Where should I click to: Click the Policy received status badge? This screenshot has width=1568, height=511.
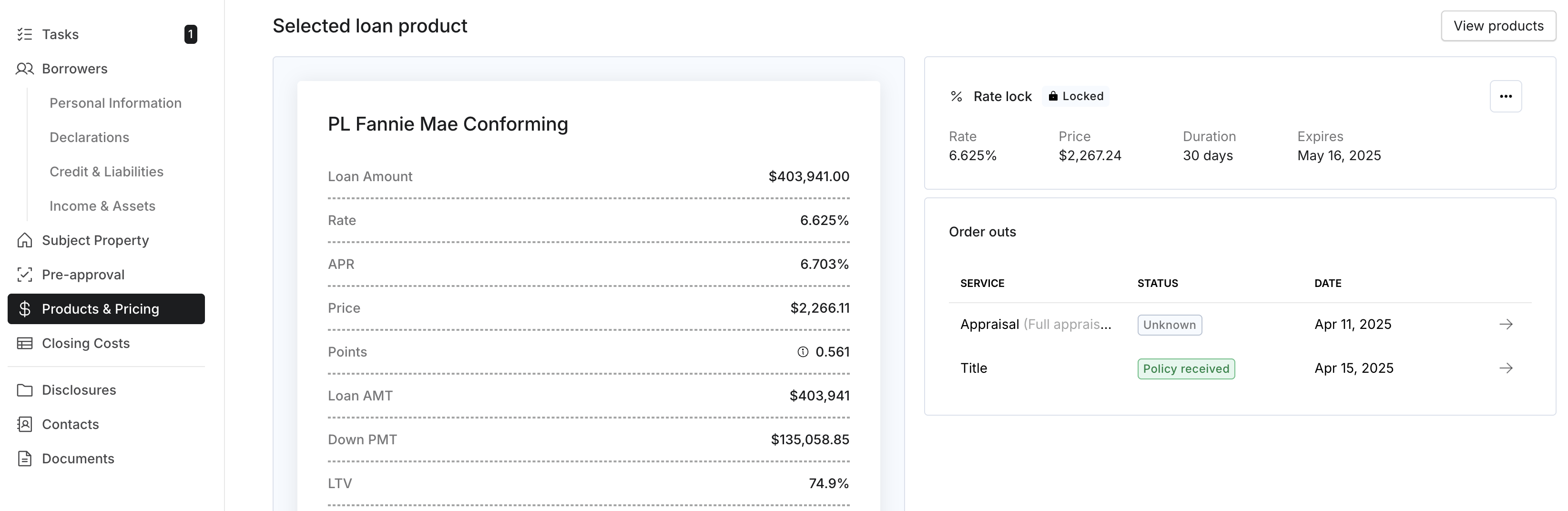(1186, 368)
